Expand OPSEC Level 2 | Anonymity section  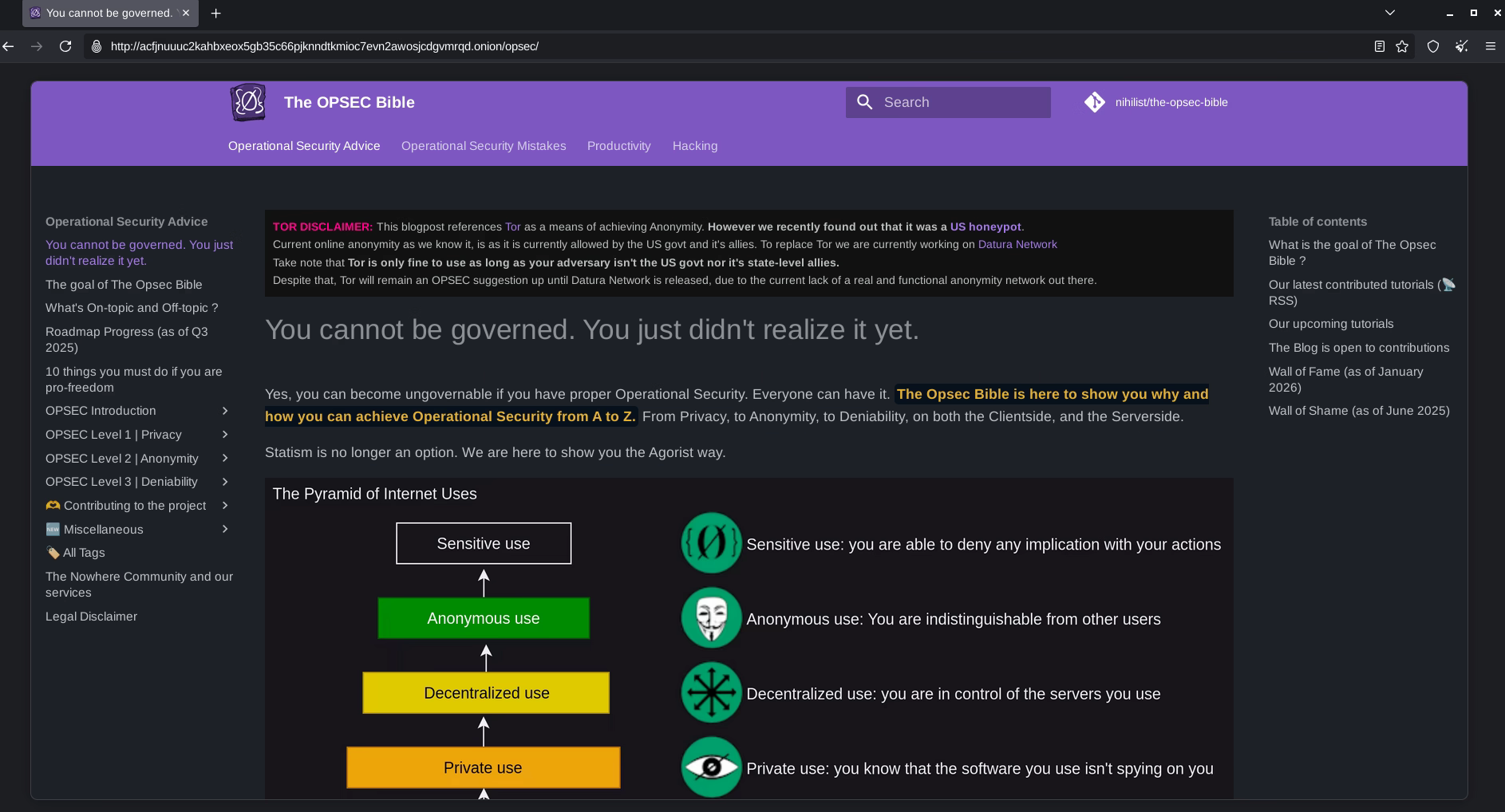(x=225, y=459)
